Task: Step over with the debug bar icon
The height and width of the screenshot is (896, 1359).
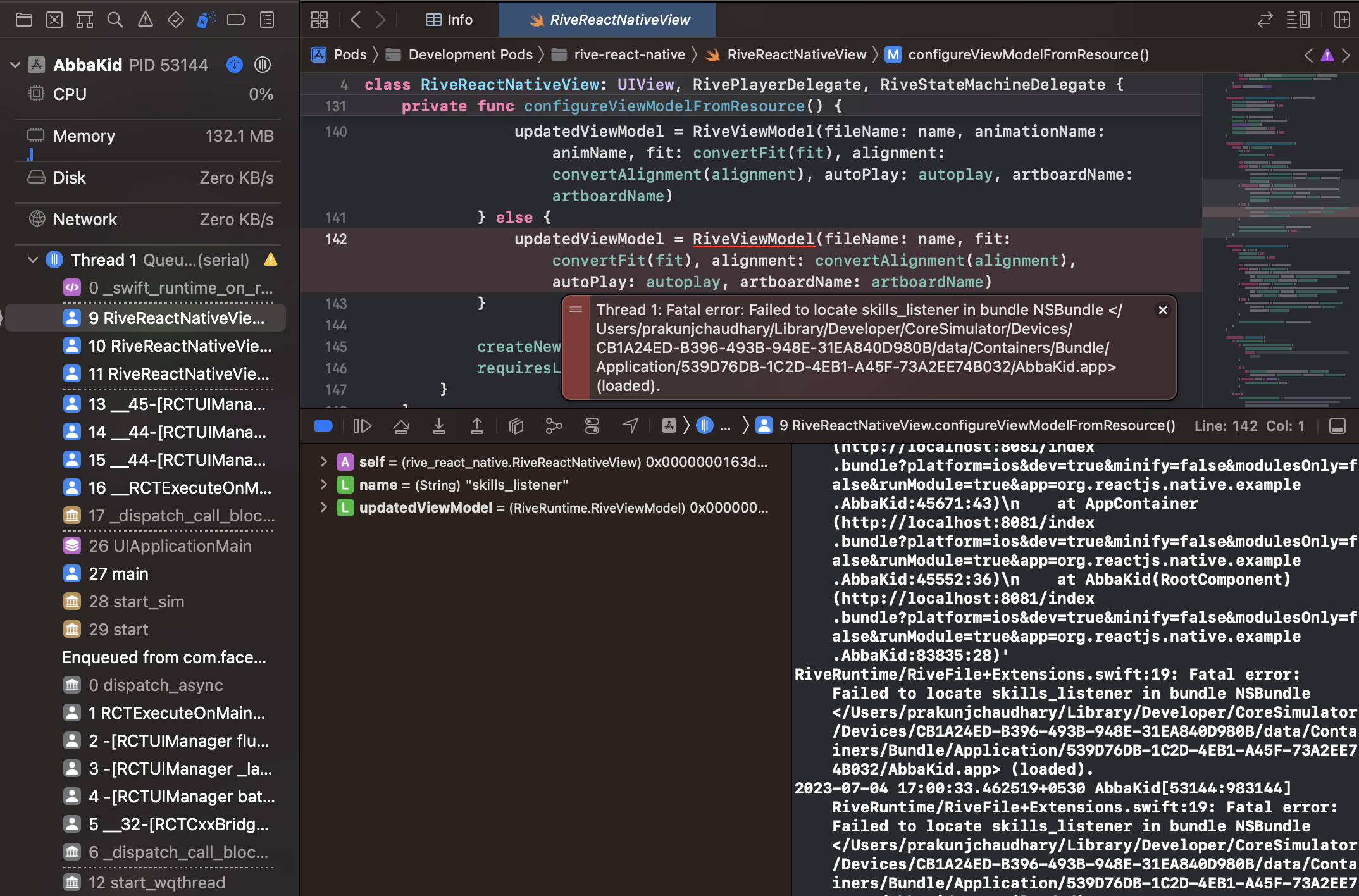Action: tap(401, 426)
